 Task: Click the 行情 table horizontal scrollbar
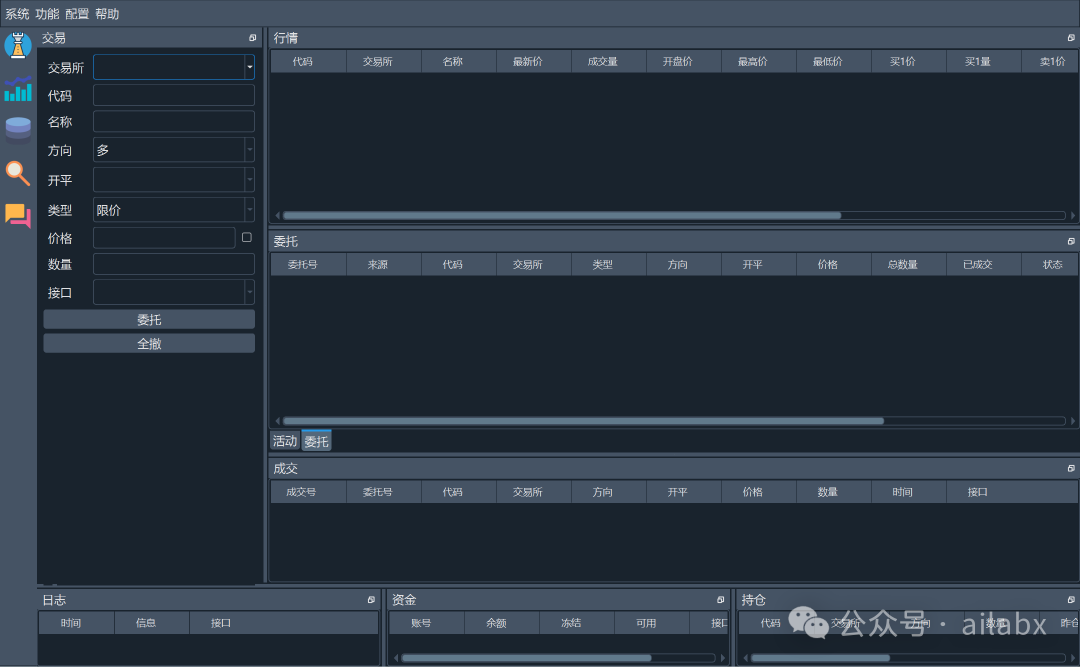[x=561, y=216]
